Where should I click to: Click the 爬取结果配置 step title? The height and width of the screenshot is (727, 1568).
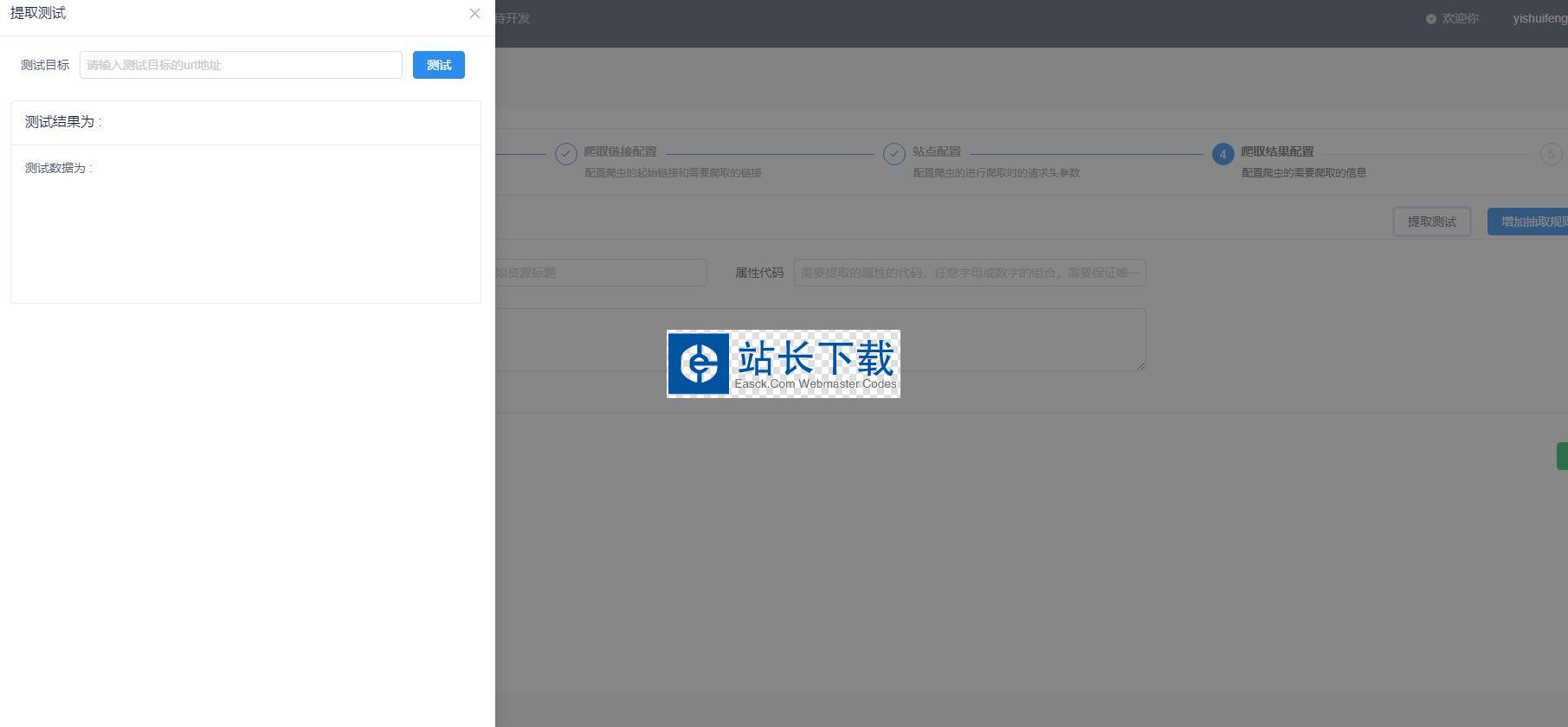1277,151
